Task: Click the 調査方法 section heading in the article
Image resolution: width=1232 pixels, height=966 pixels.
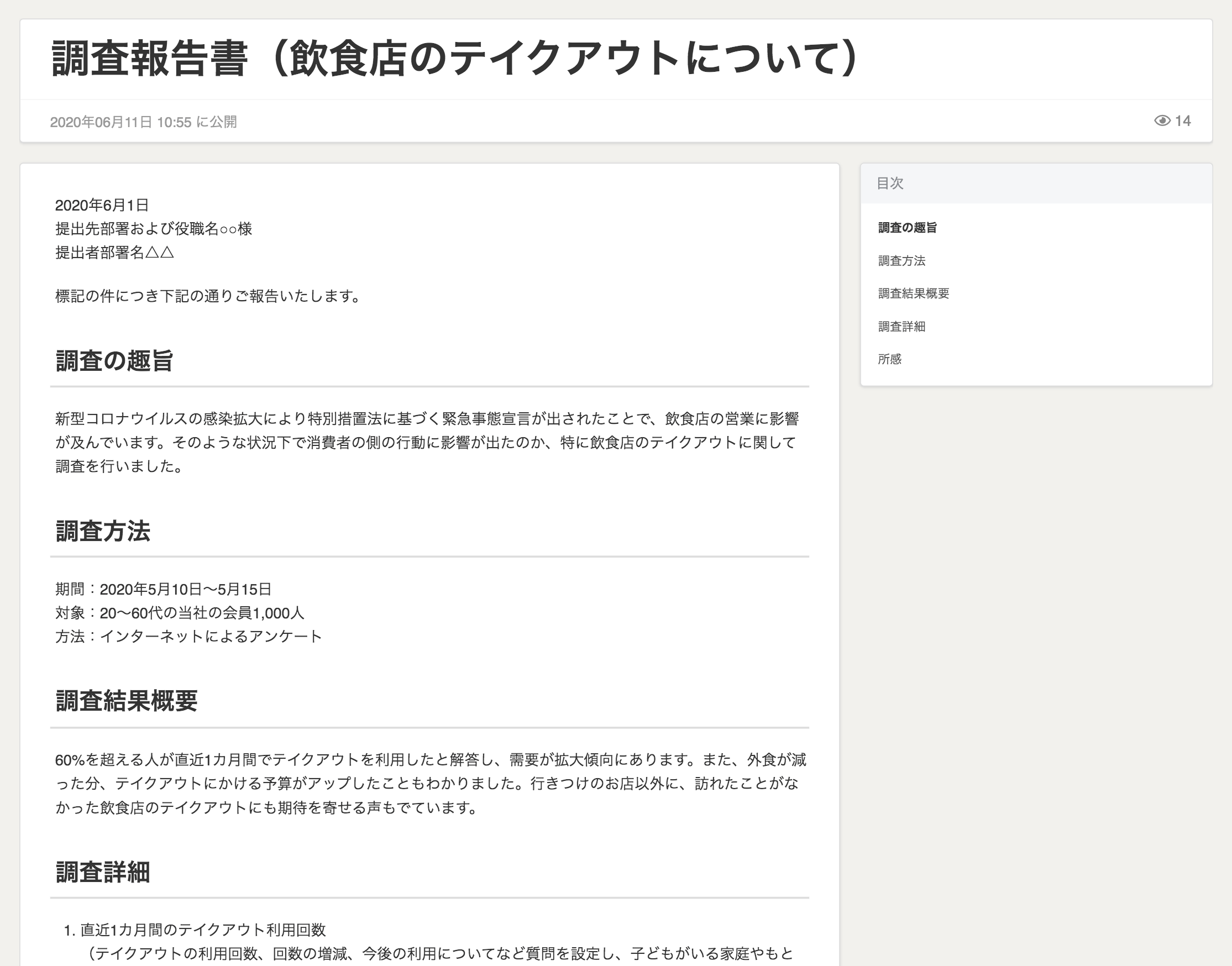Action: (102, 531)
